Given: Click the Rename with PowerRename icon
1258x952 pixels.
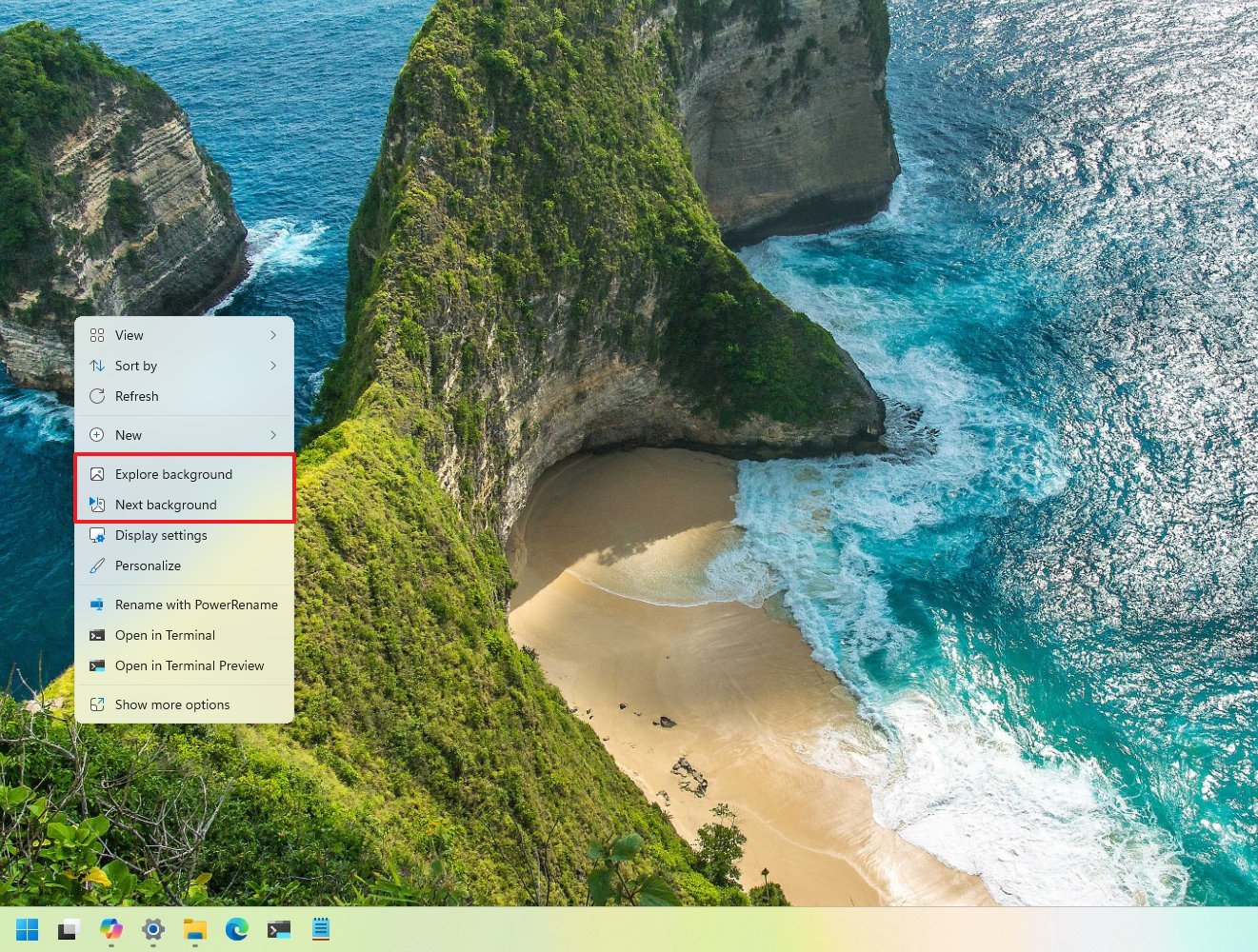Looking at the screenshot, I should click(x=98, y=605).
